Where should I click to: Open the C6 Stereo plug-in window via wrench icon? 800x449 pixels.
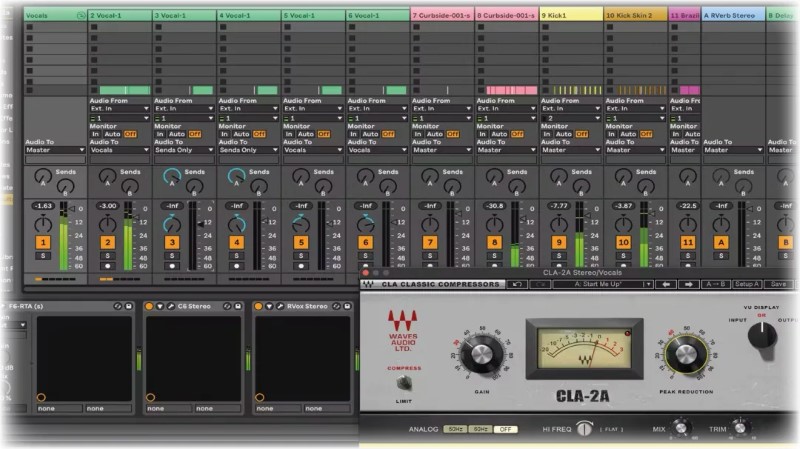click(170, 306)
